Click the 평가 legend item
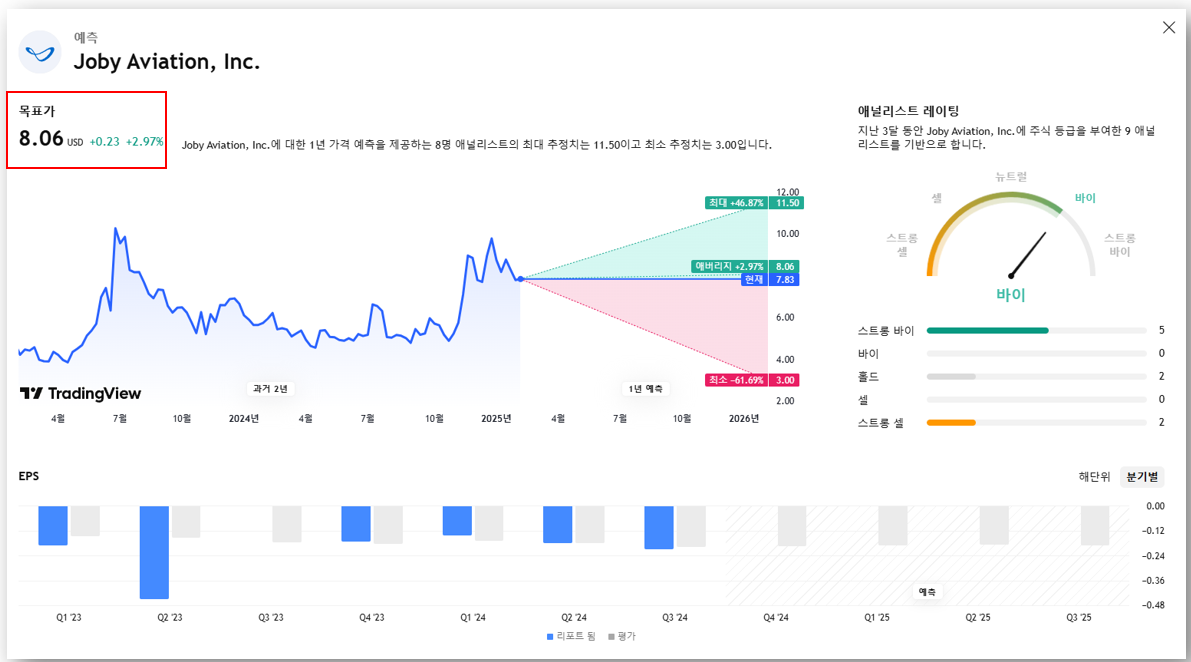The image size is (1191, 662). [x=622, y=636]
